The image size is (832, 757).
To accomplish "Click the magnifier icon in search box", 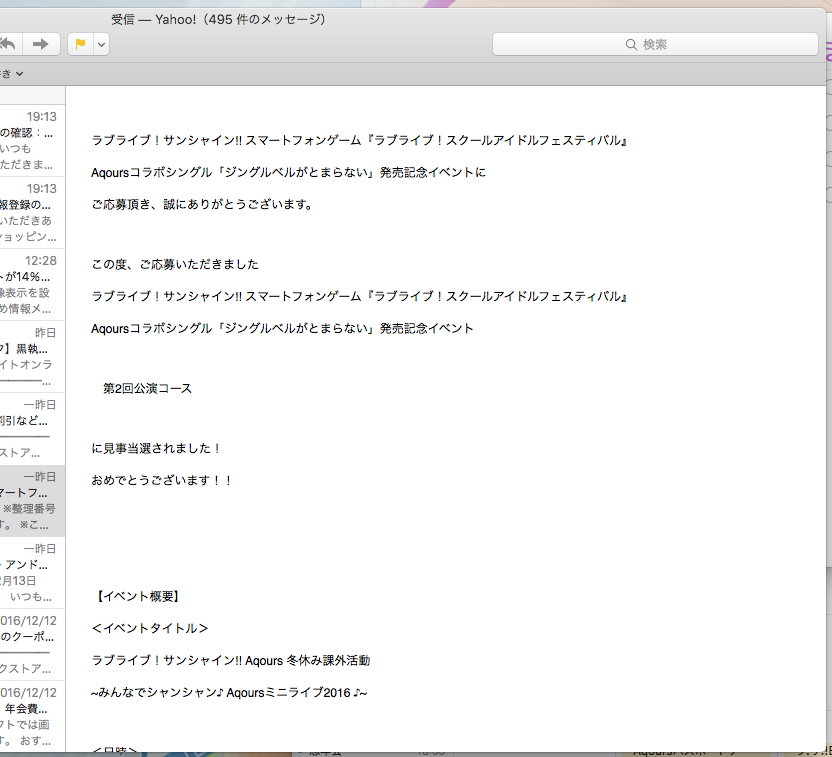I will (x=631, y=45).
